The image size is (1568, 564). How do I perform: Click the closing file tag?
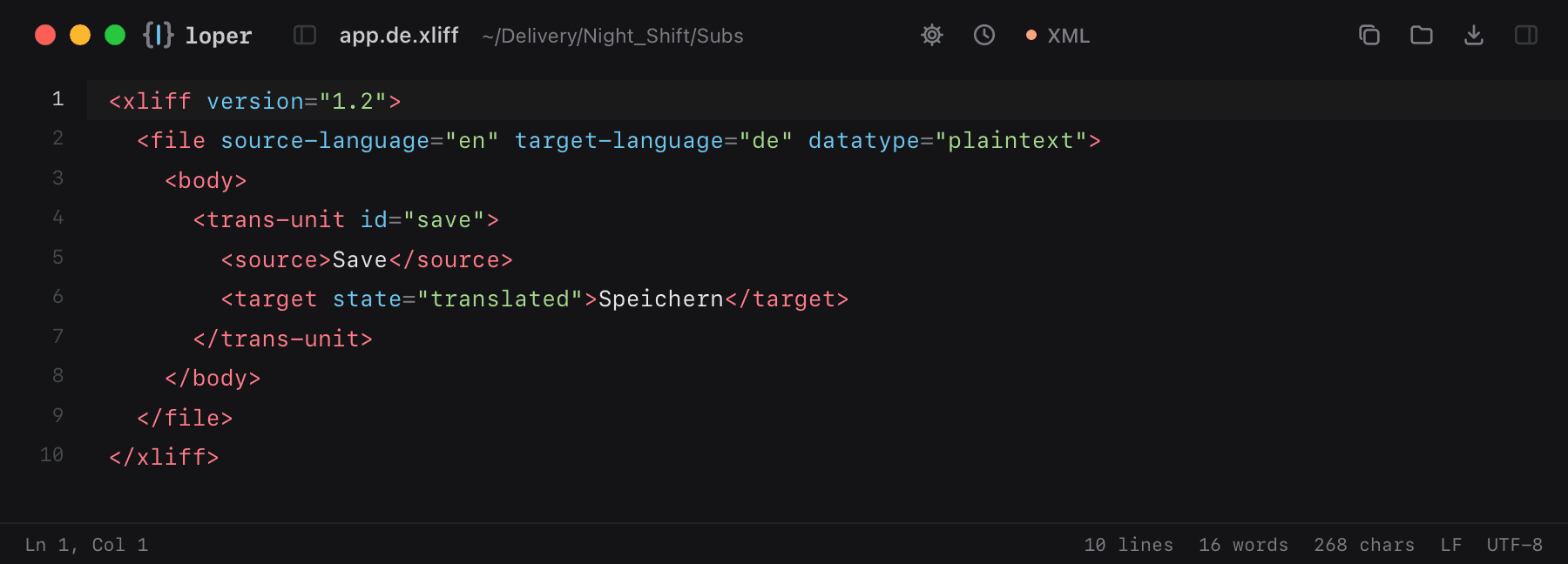tap(185, 418)
